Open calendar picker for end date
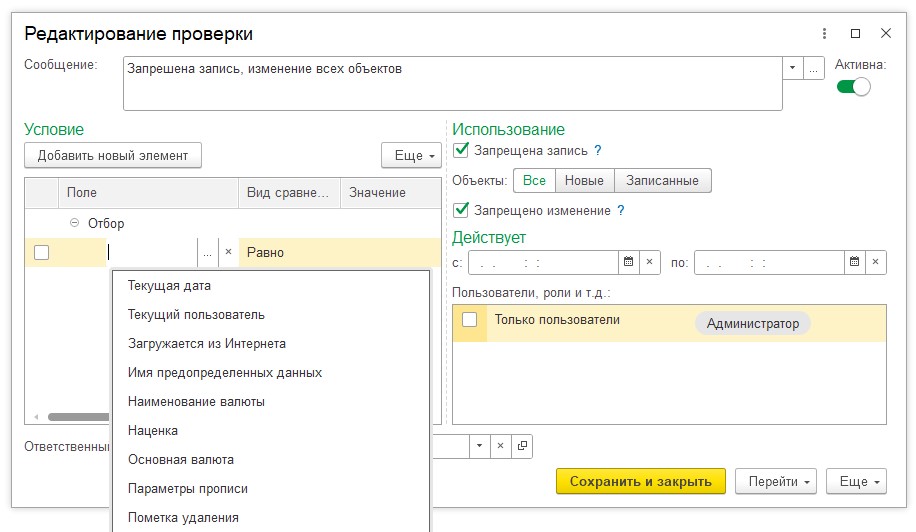 pyautogui.click(x=855, y=262)
